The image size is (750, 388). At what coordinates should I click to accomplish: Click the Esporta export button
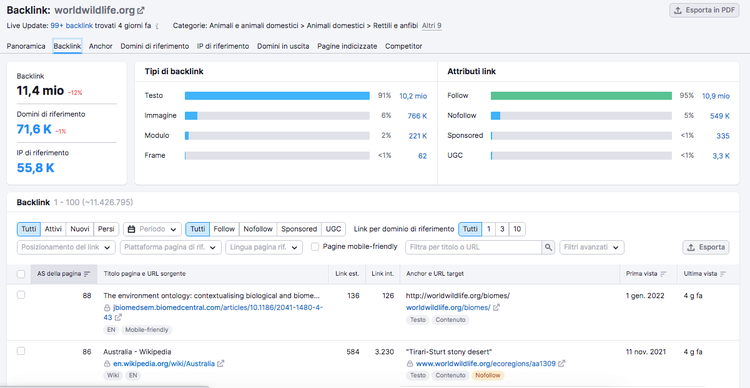(x=706, y=247)
